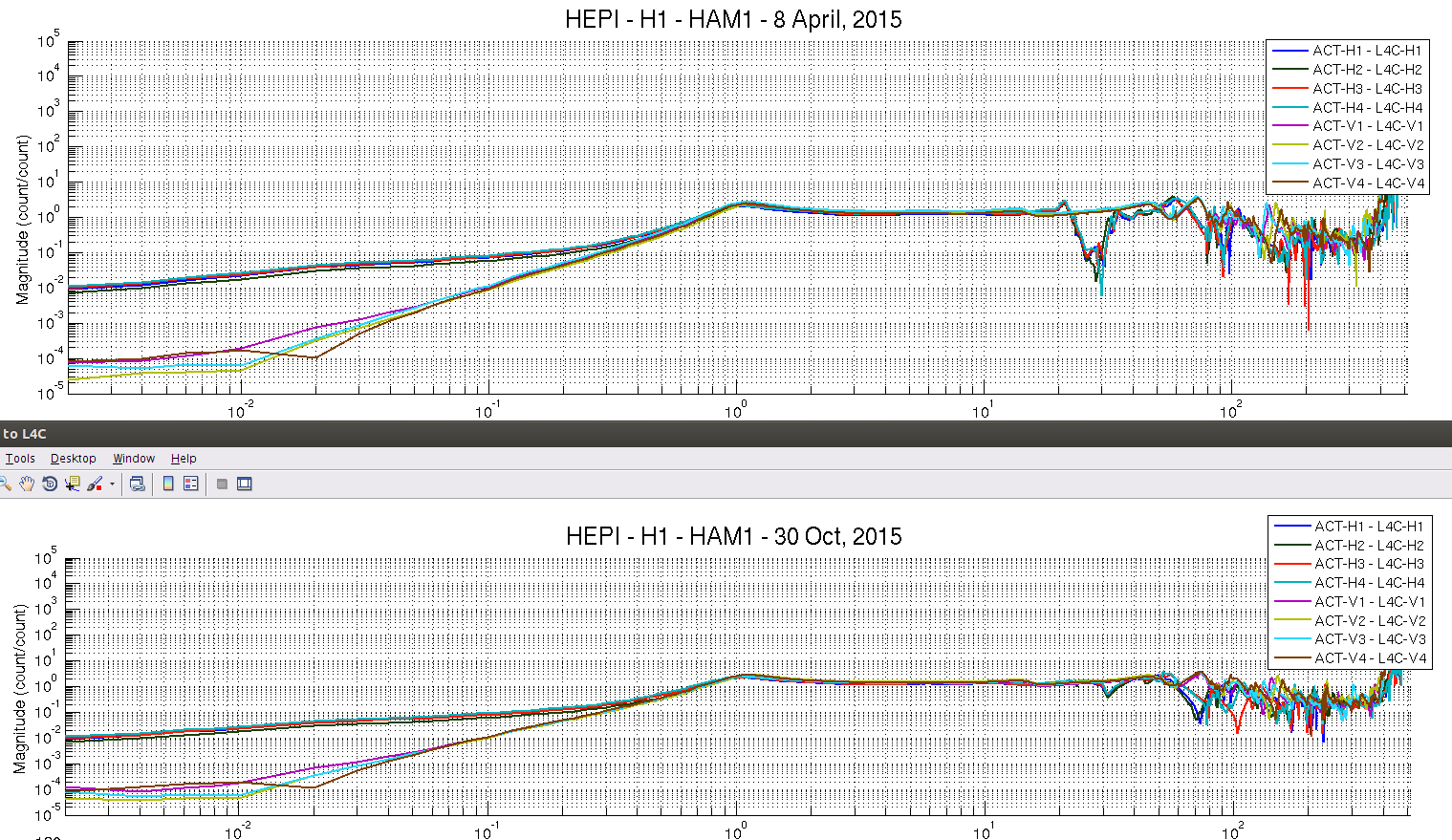Screen dimensions: 1452x840
Task: Click the purple line sample for ACT-V1 in bottom legend
Action: [1291, 602]
